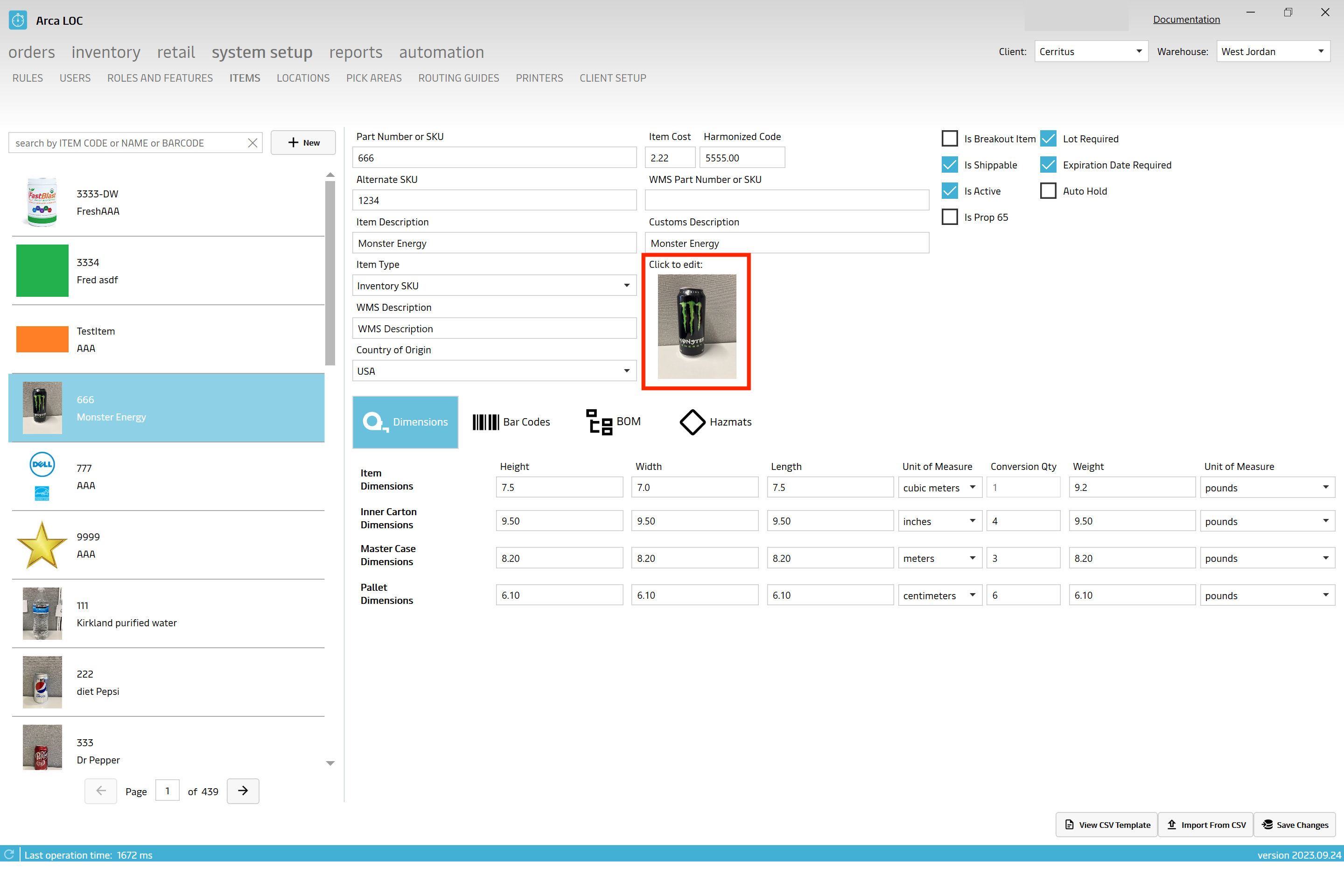Screen dimensions: 1344x896
Task: Enable Auto Hold checkbox
Action: 1048,191
